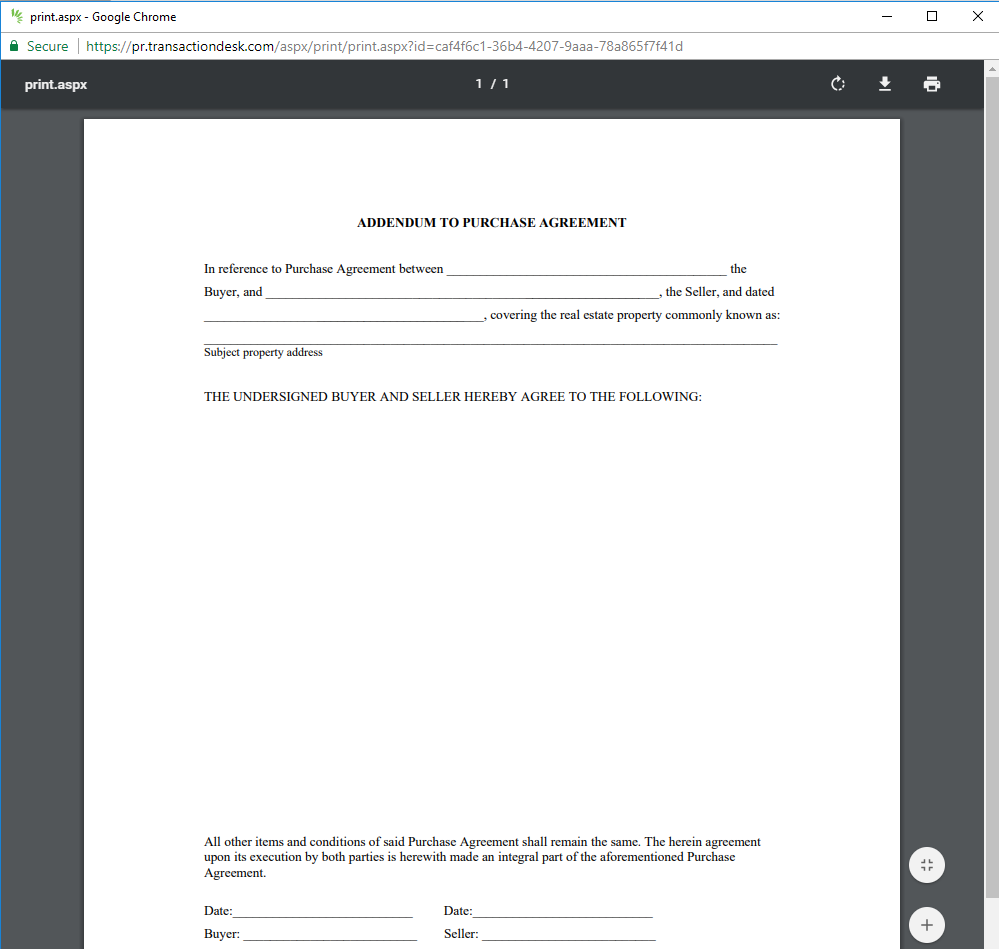Download the print.aspx document
The image size is (999, 949).
pyautogui.click(x=885, y=84)
